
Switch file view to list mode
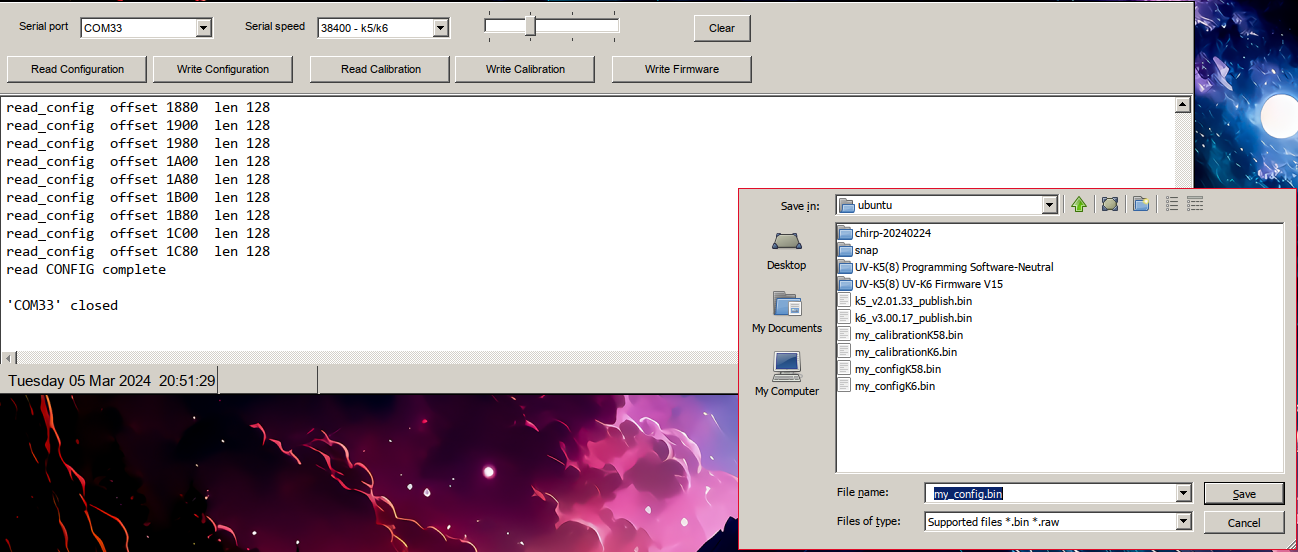(x=1172, y=205)
